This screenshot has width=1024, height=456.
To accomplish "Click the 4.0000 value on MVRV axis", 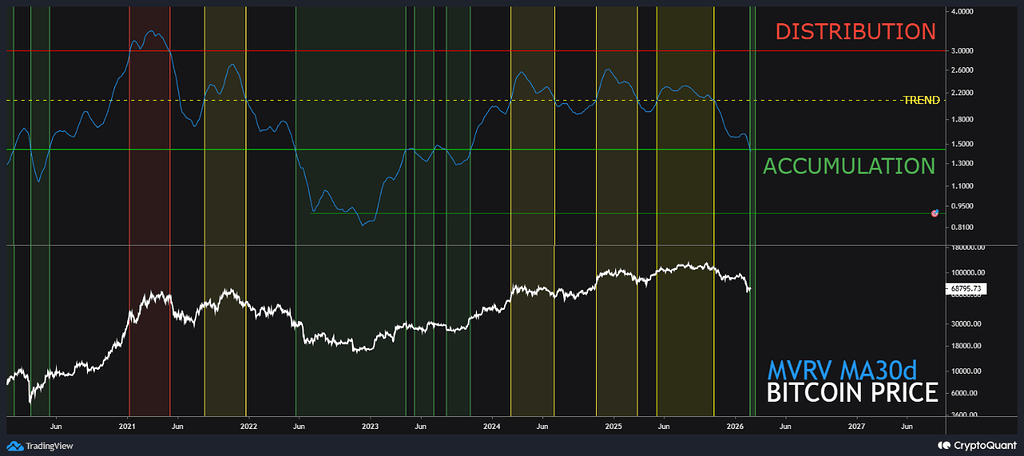I will click(x=963, y=12).
